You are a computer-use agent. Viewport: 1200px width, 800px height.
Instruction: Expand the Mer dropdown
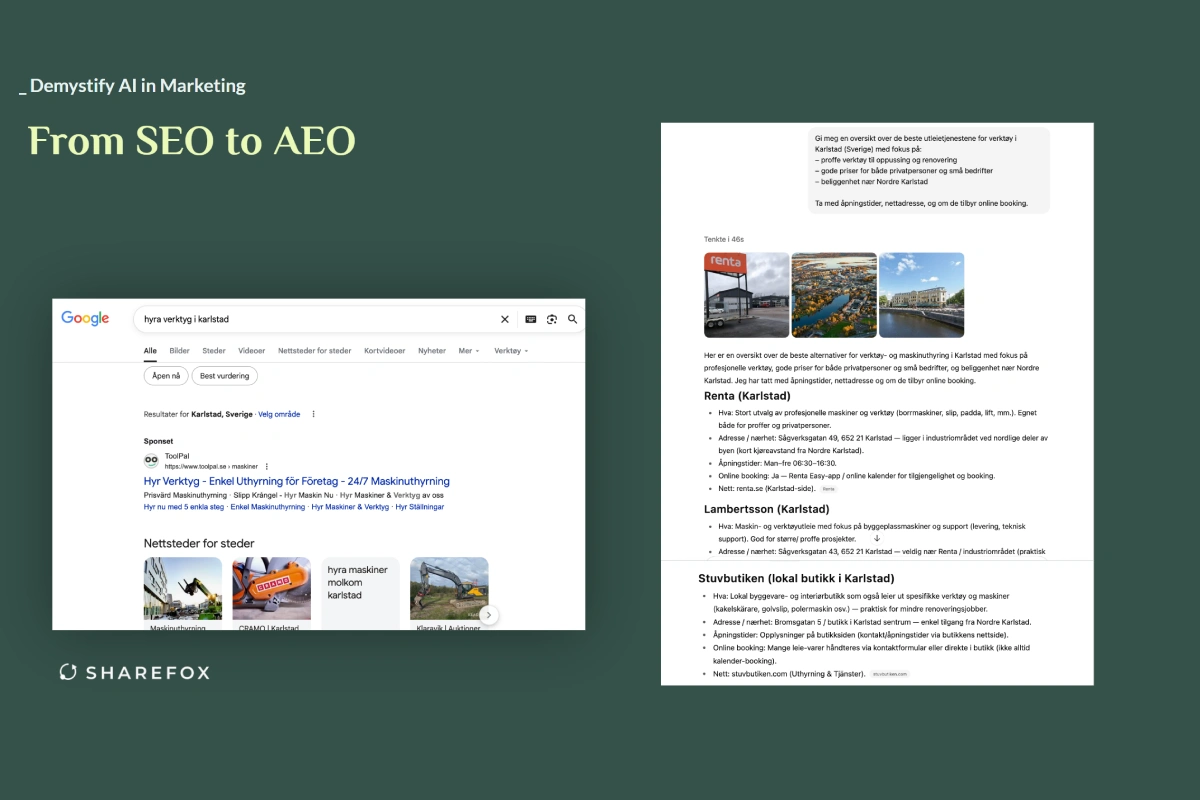[x=469, y=351]
